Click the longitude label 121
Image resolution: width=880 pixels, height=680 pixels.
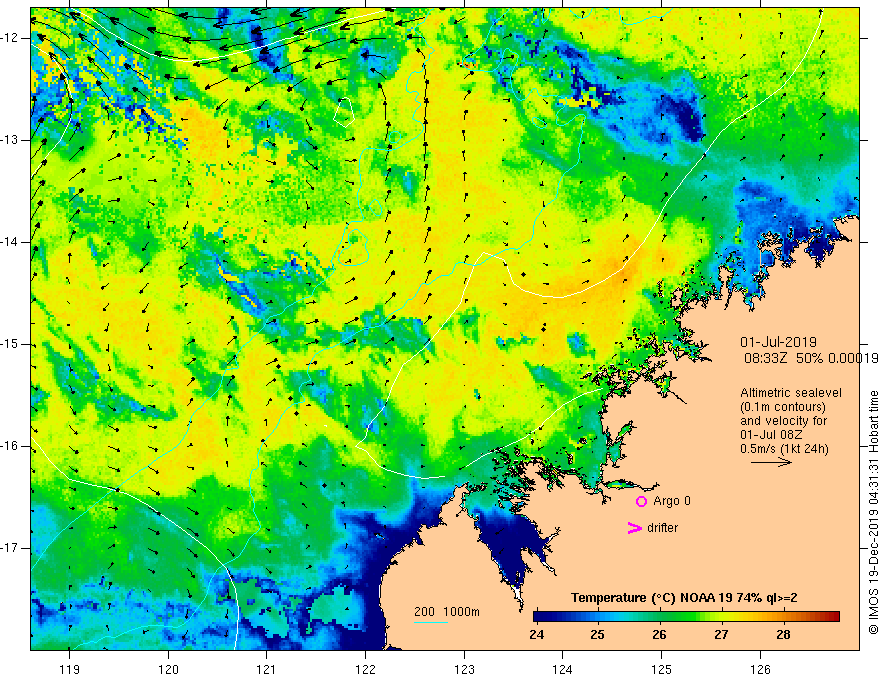pos(267,669)
